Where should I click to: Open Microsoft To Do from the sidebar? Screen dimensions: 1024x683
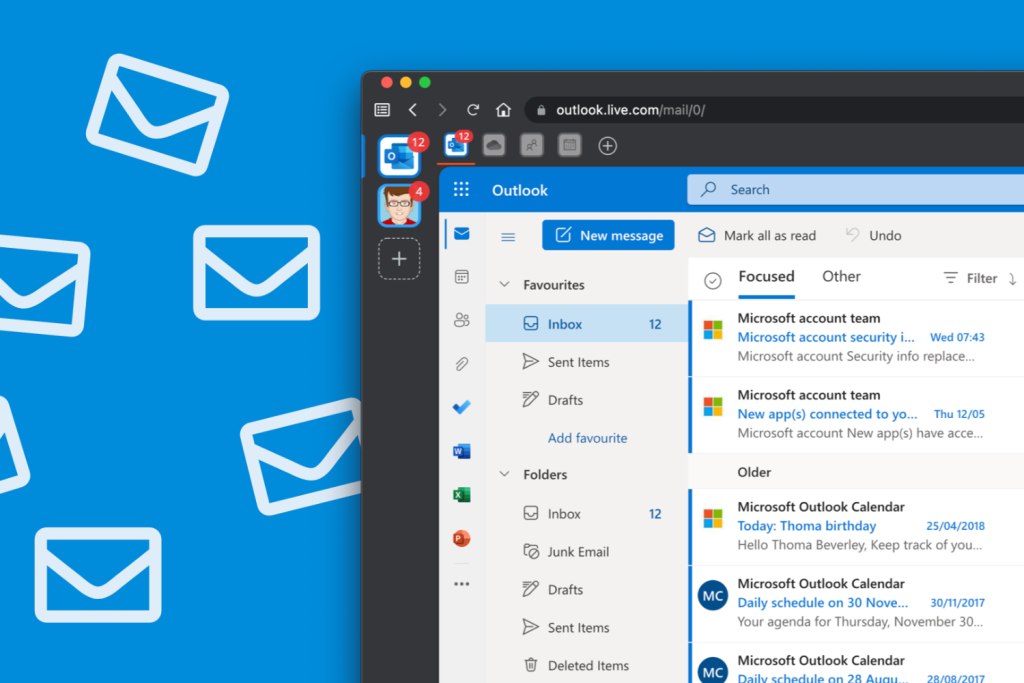tap(461, 407)
